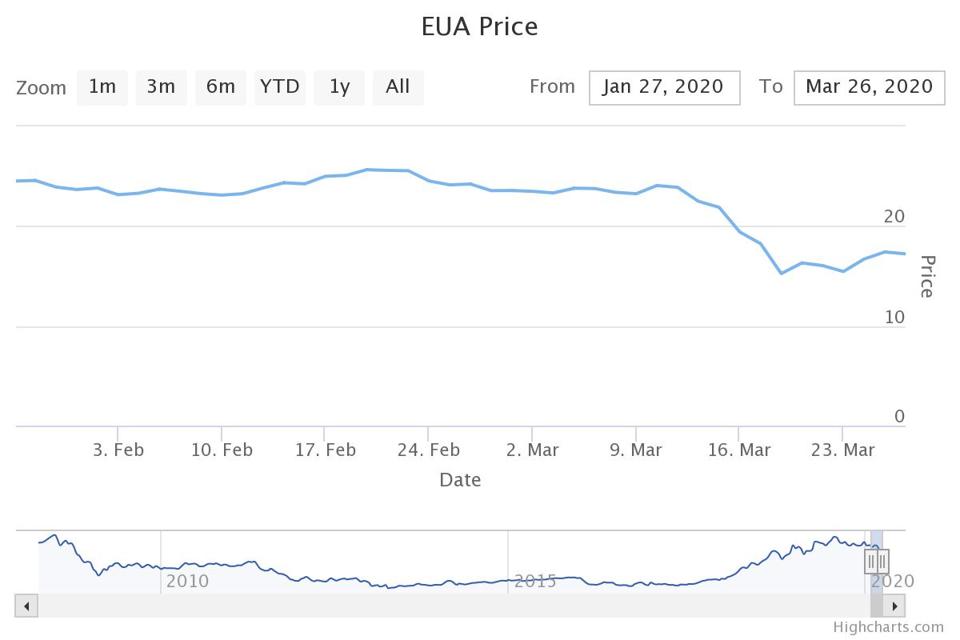Click the EUA Price chart title
960x640 pixels.
pos(479,26)
